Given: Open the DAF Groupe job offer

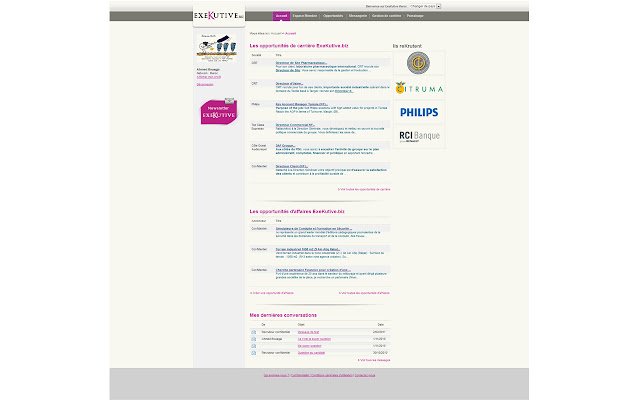Looking at the screenshot, I should pos(285,146).
